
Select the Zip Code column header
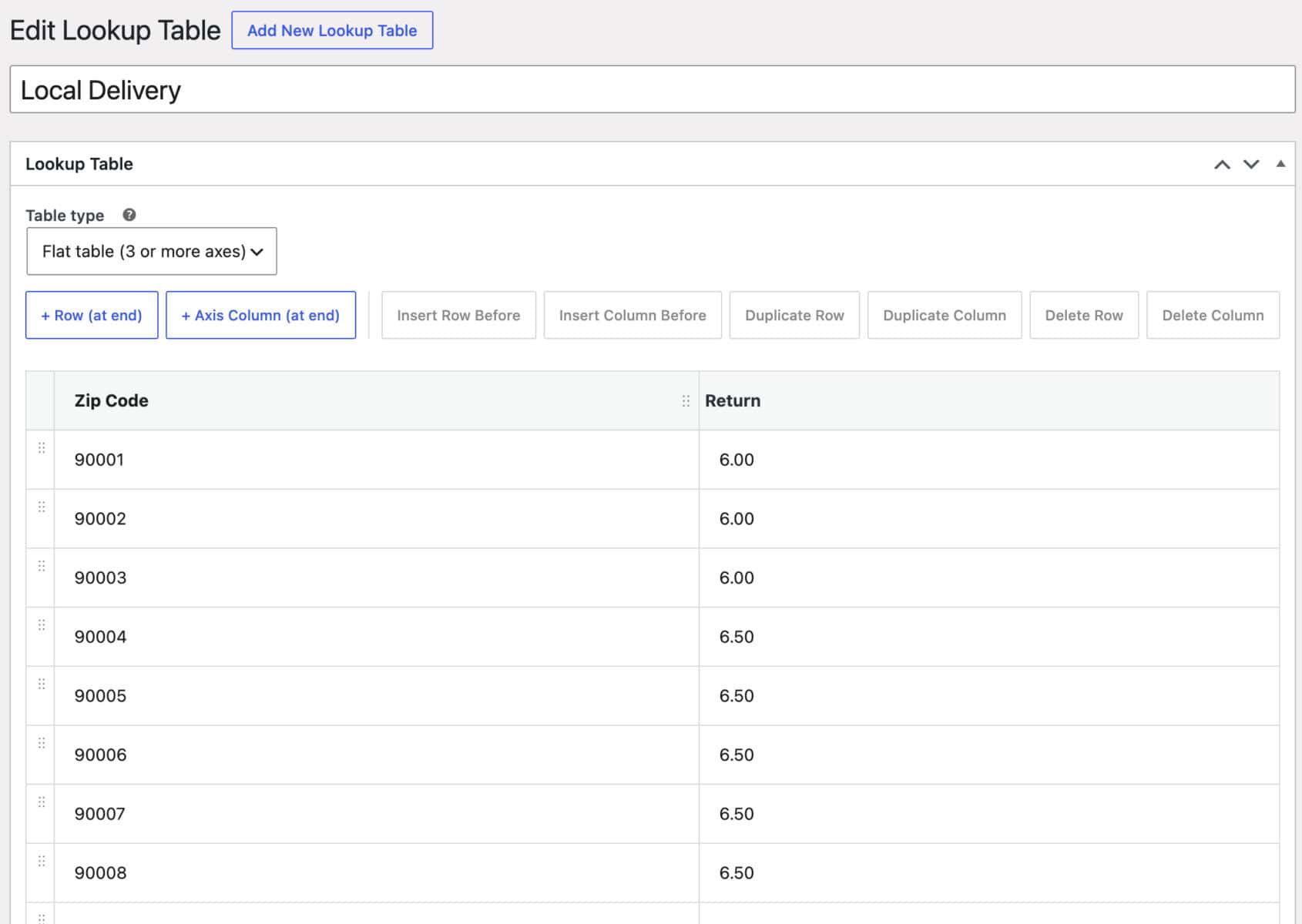(x=376, y=400)
